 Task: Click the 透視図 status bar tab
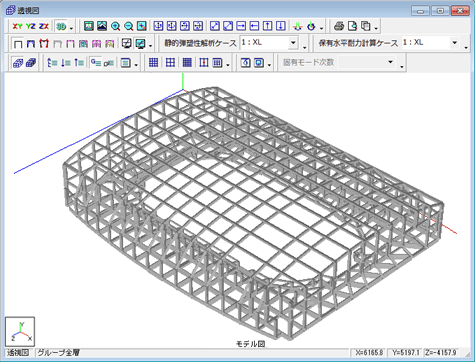tap(18, 352)
